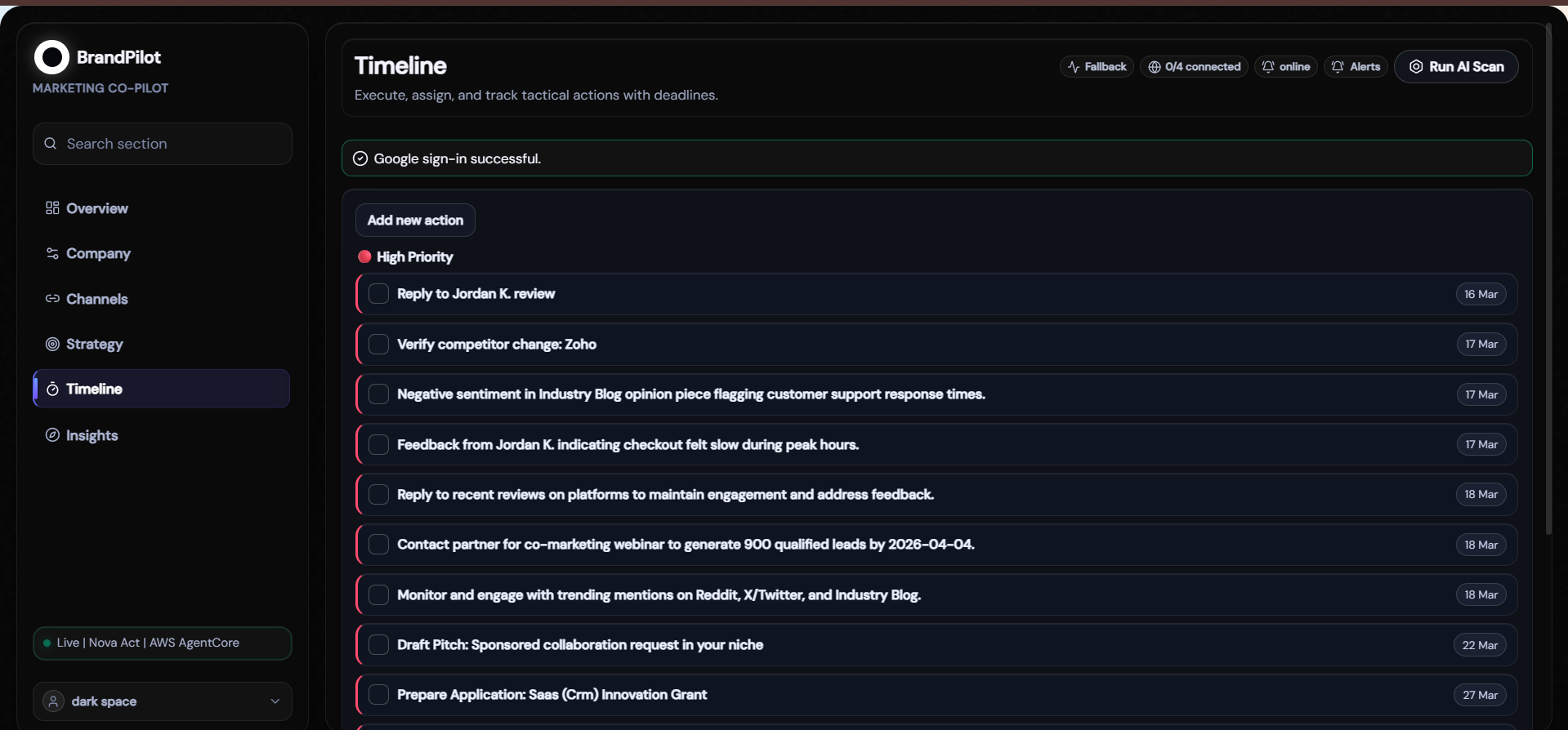The height and width of the screenshot is (730, 1568).
Task: Go to the Company section
Action: (x=162, y=253)
